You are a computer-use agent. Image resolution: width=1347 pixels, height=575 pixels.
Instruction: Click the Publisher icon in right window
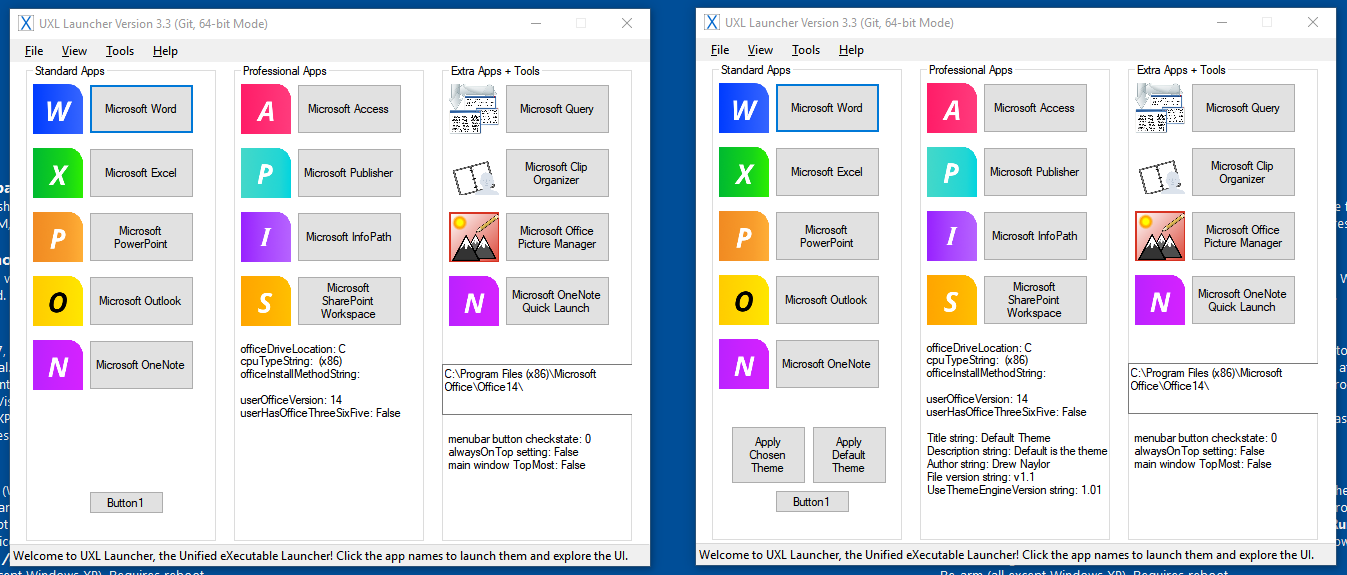point(952,172)
